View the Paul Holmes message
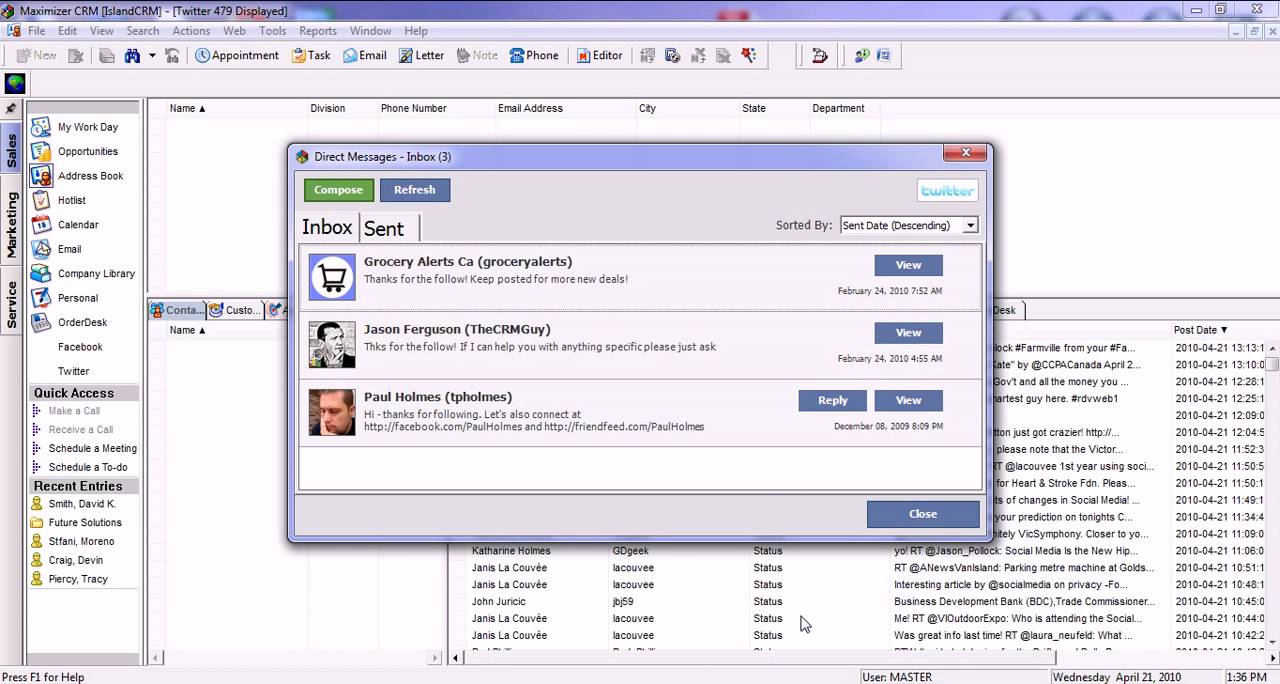 coord(908,400)
